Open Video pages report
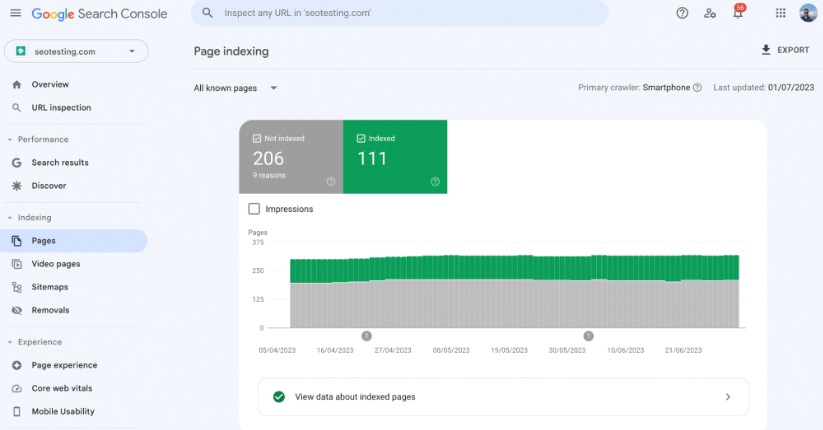Viewport: 823px width, 430px height. 56,264
